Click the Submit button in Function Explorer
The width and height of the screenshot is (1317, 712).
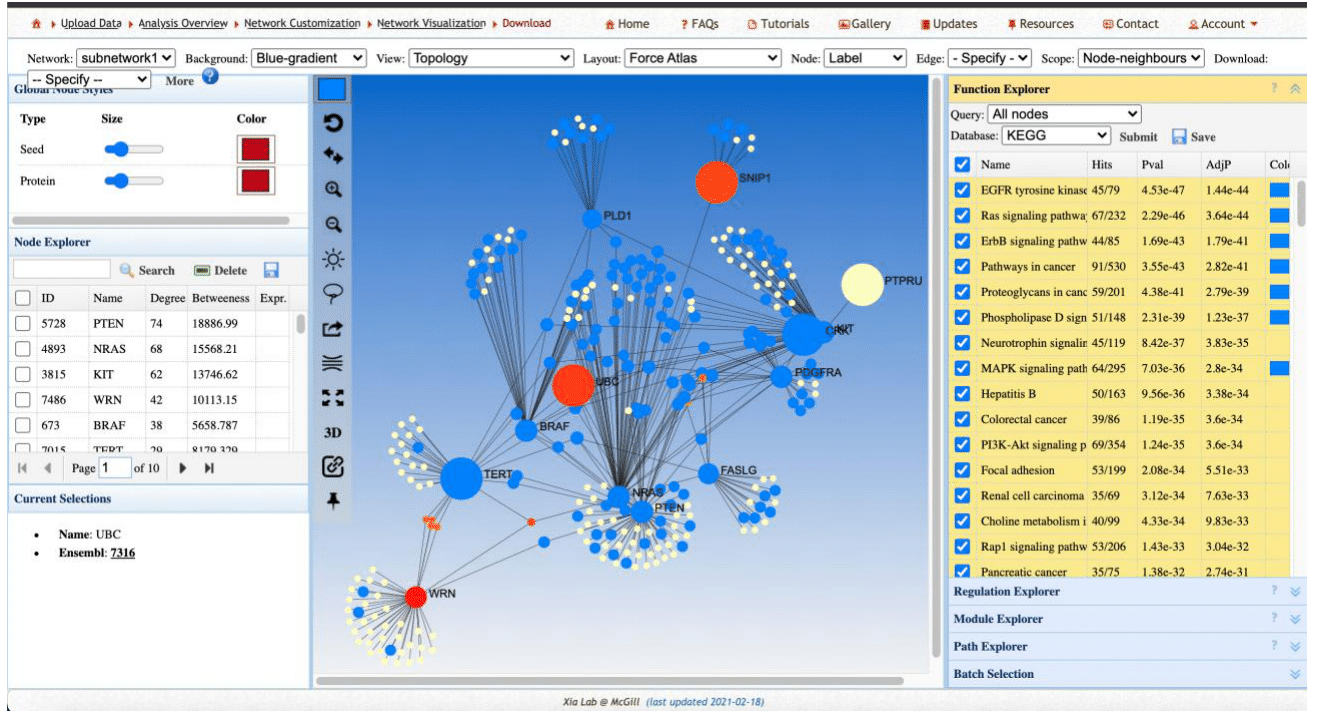(1138, 137)
